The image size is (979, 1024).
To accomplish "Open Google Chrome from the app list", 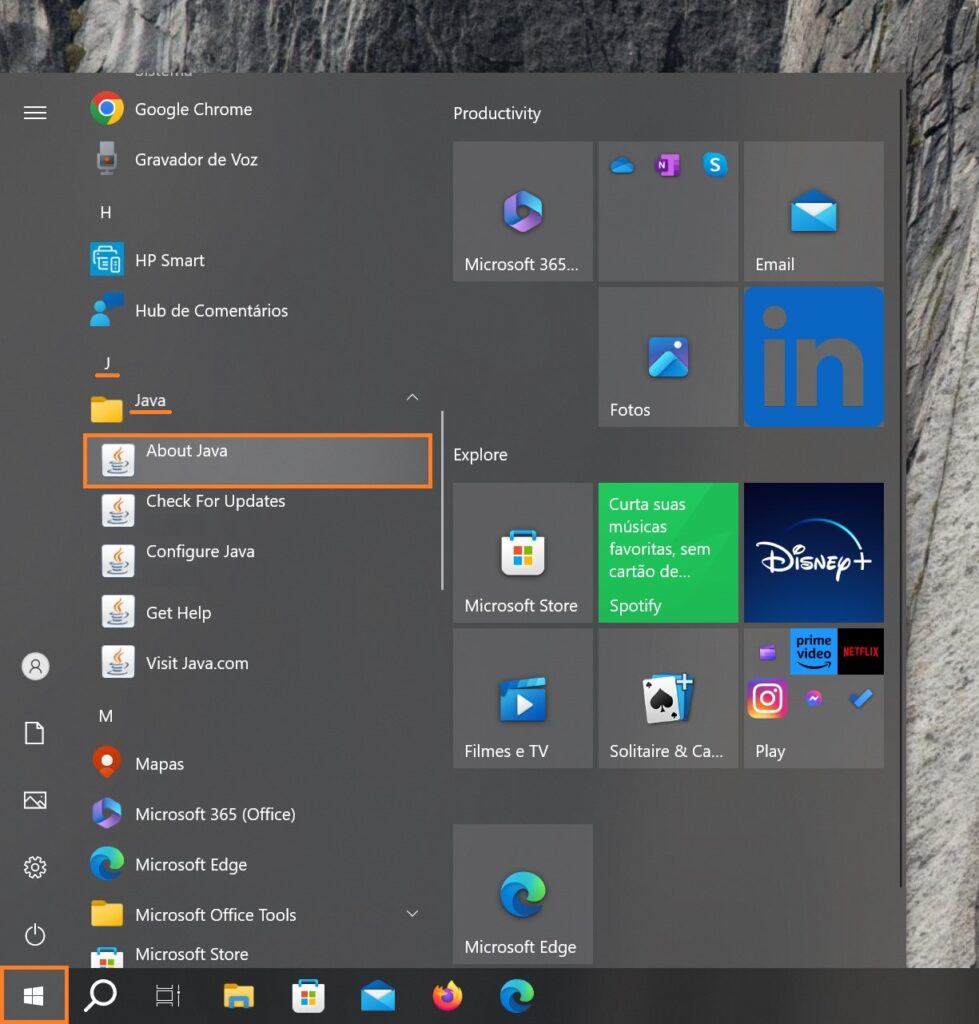I will pyautogui.click(x=193, y=109).
